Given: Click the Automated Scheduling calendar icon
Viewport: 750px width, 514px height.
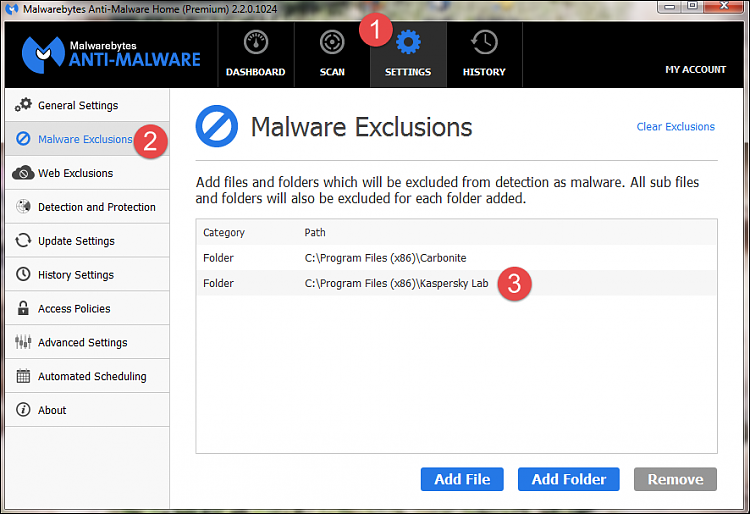Looking at the screenshot, I should click(x=23, y=376).
